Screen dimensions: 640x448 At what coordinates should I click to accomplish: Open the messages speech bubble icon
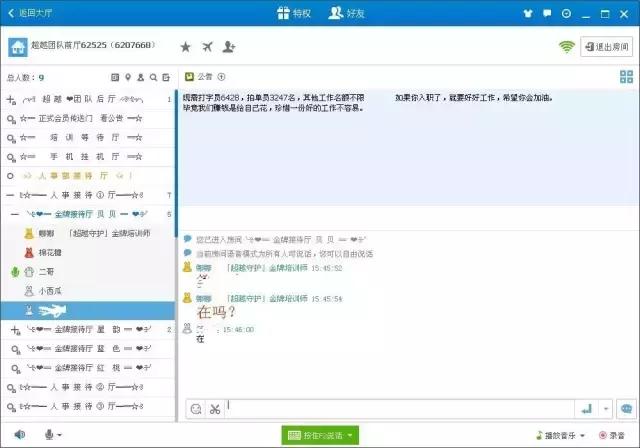tap(547, 13)
